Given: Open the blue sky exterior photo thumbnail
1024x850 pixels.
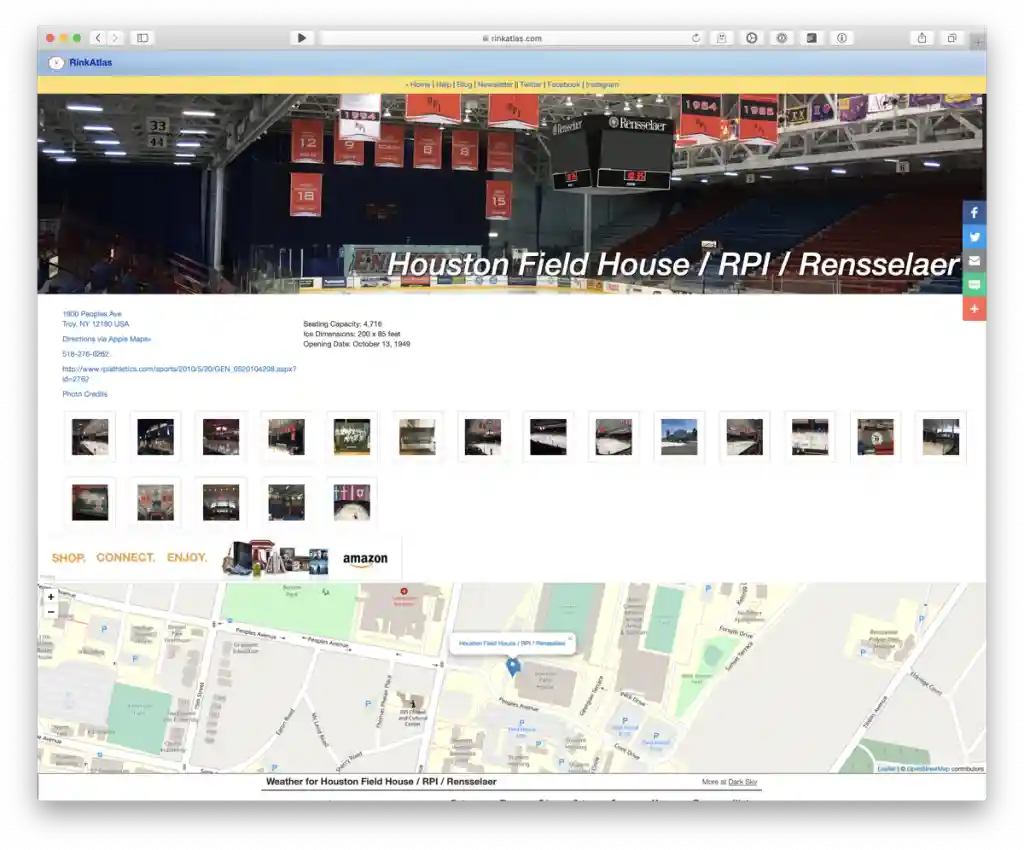Looking at the screenshot, I should [679, 437].
